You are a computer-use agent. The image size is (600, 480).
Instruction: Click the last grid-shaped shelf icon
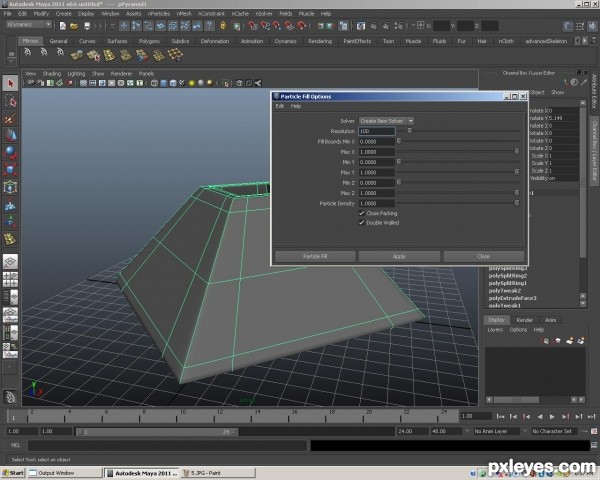175,55
